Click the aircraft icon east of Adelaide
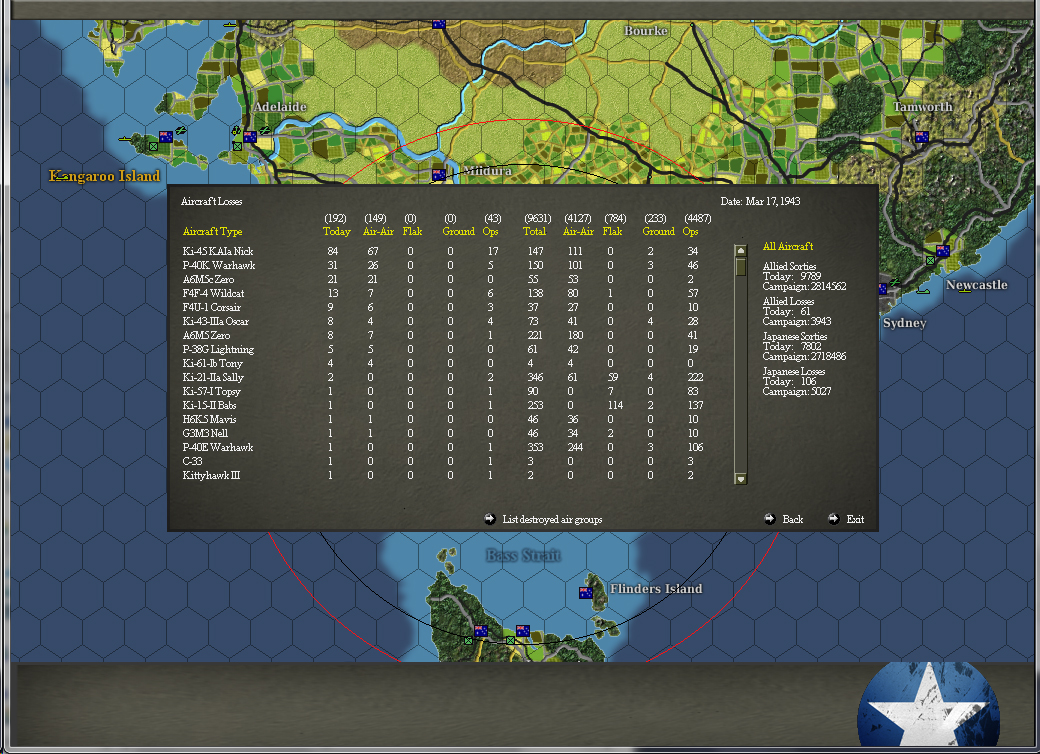Viewport: 1040px width, 754px height. coord(264,130)
